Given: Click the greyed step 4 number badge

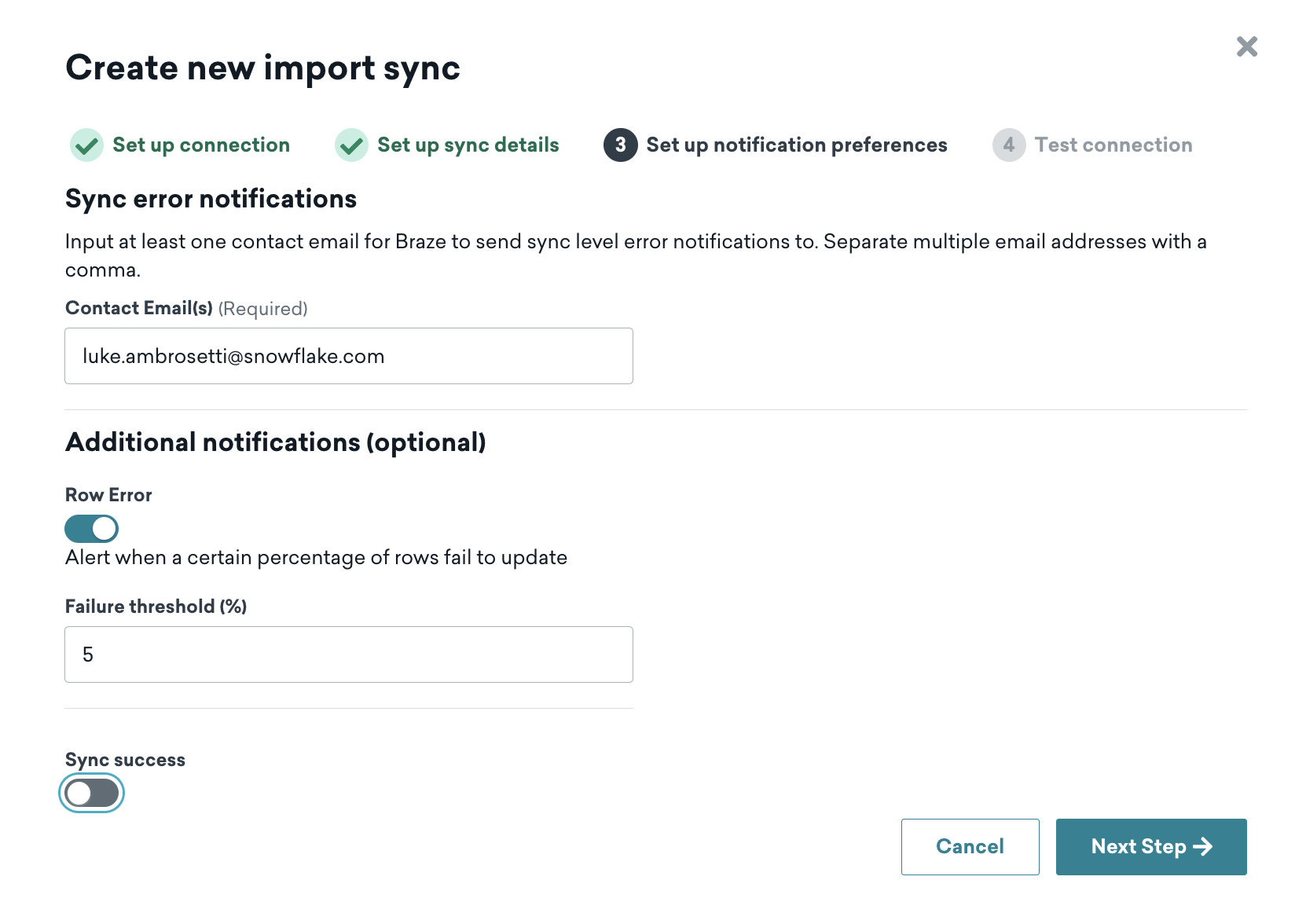Looking at the screenshot, I should point(1008,145).
